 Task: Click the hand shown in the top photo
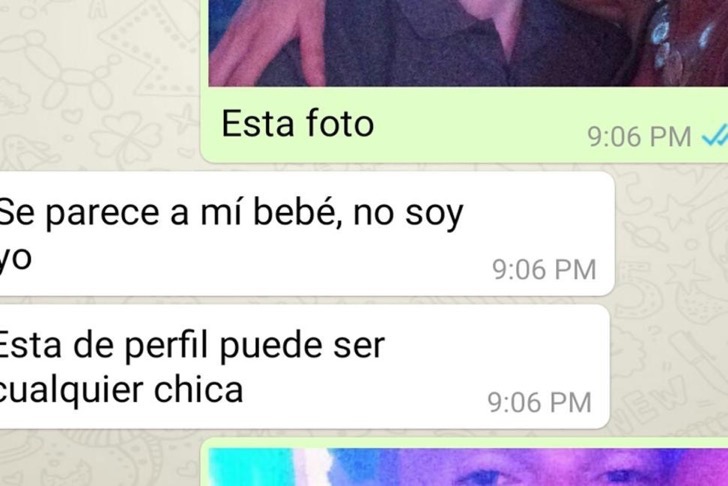[267, 43]
